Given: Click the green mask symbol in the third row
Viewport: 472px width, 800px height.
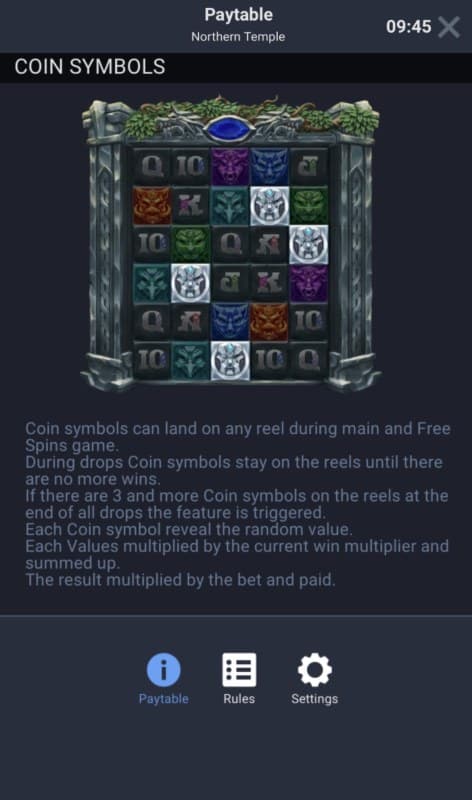Looking at the screenshot, I should tap(190, 245).
